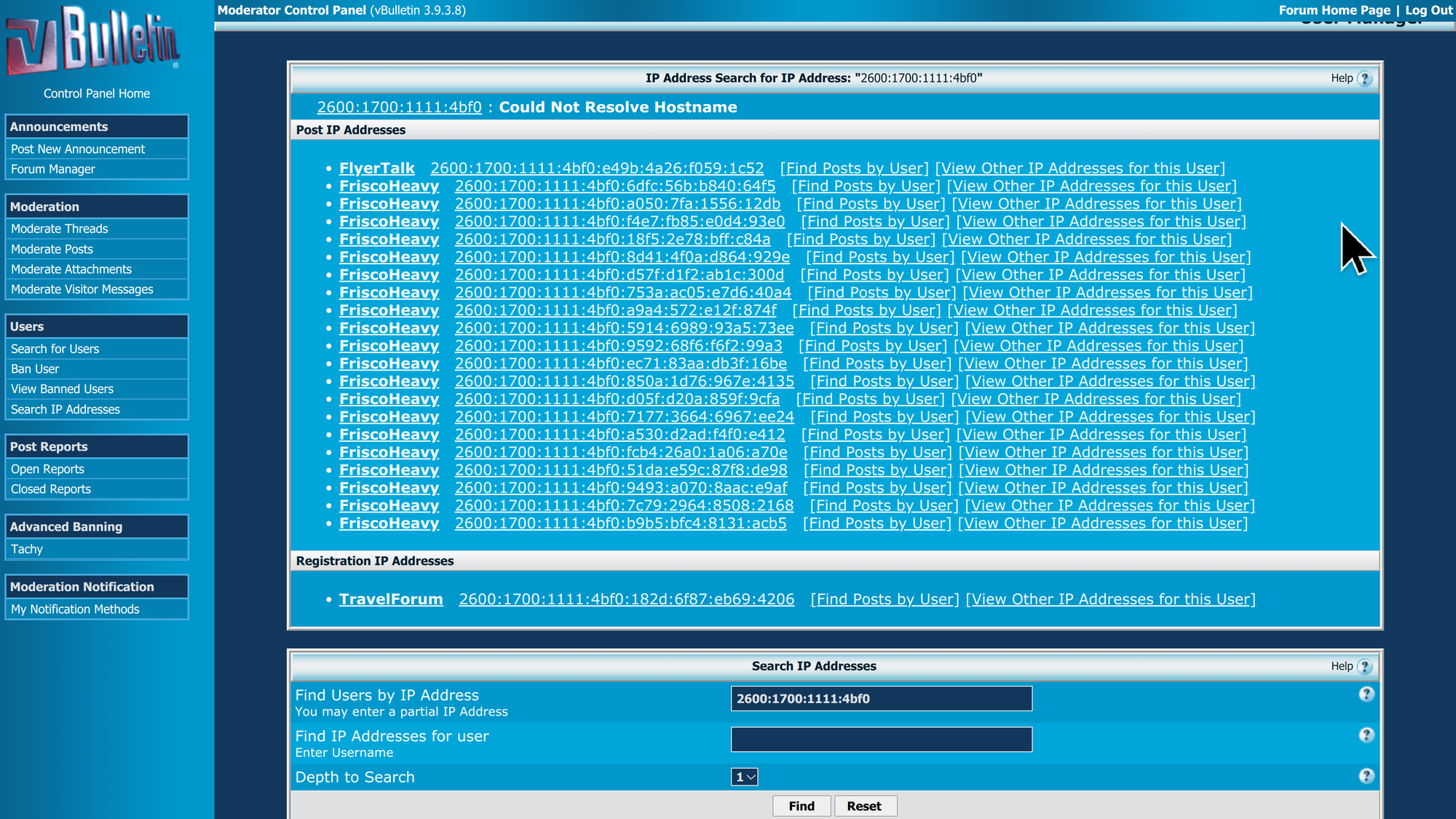1456x819 pixels.
Task: Click help icon for Find Users by IP Address
Action: tap(1366, 695)
